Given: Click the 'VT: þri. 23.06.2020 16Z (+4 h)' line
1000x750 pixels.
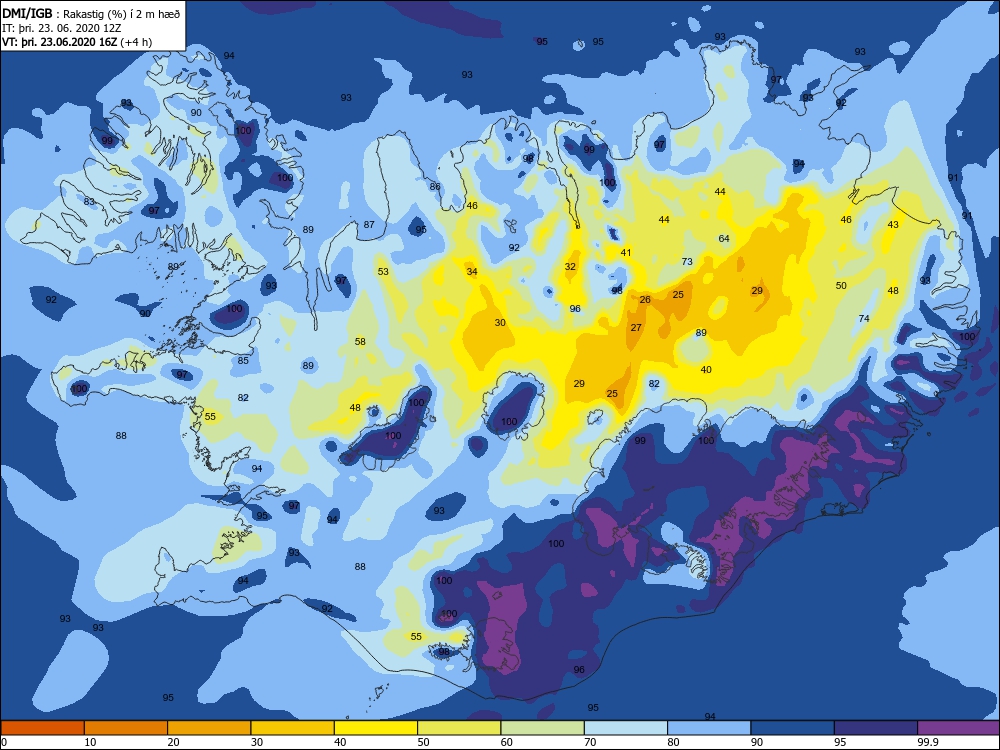Looking at the screenshot, I should (x=77, y=42).
